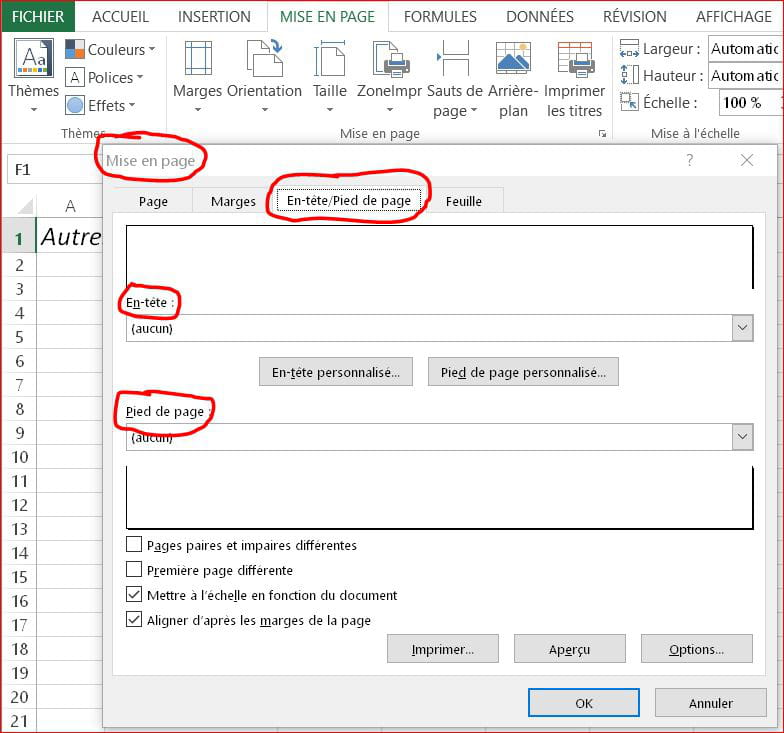The height and width of the screenshot is (733, 784).
Task: Expand the En-tête dropdown arrow
Action: pyautogui.click(x=742, y=328)
